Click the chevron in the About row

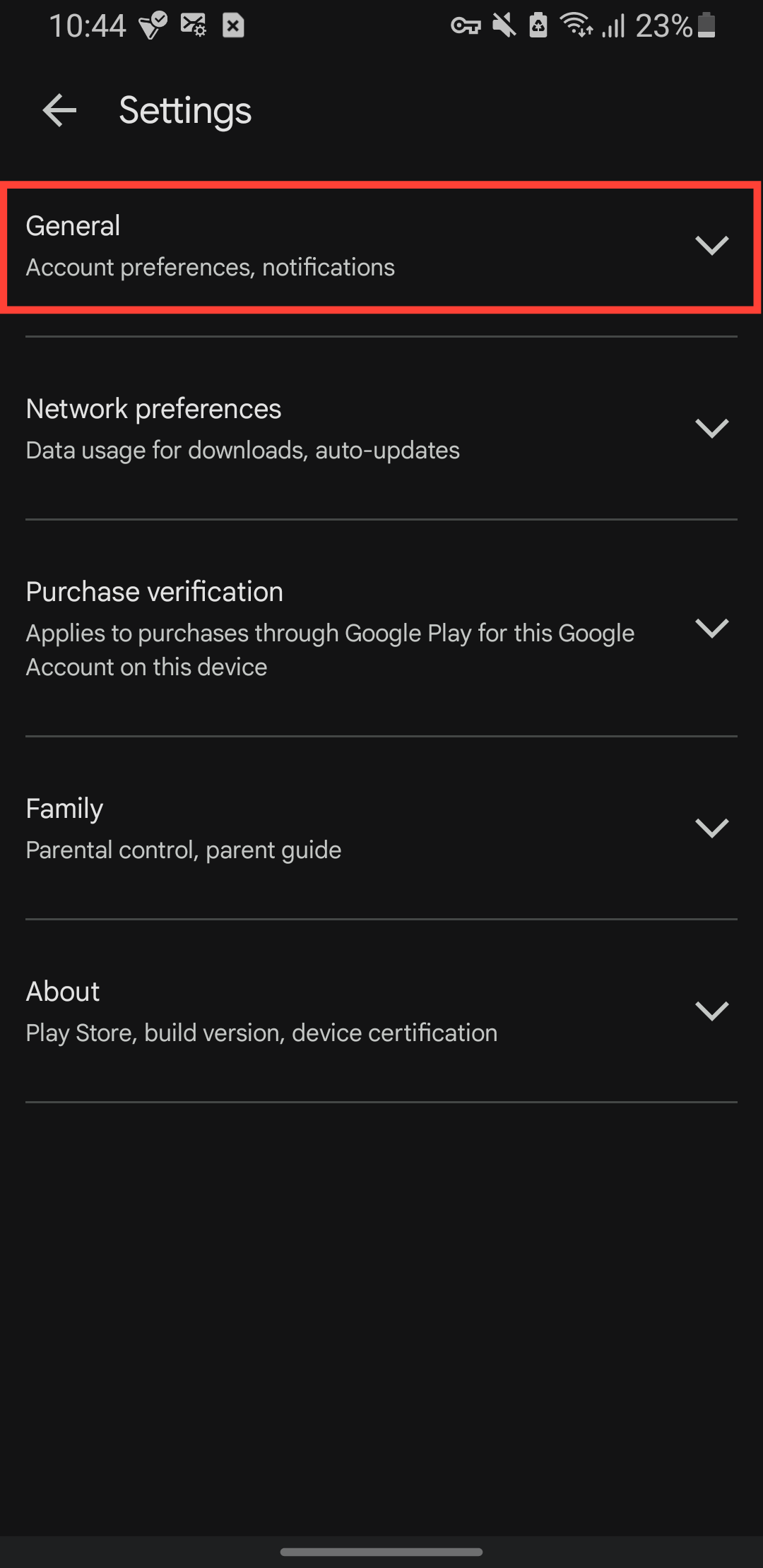pos(711,1011)
